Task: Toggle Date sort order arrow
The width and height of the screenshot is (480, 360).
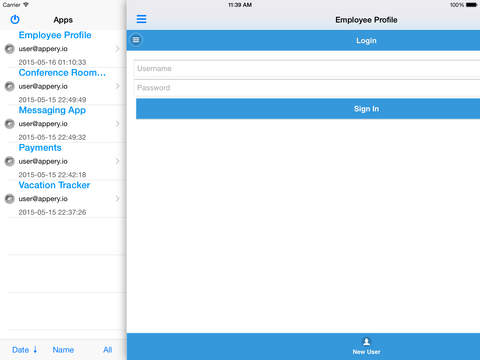Action: pos(35,350)
